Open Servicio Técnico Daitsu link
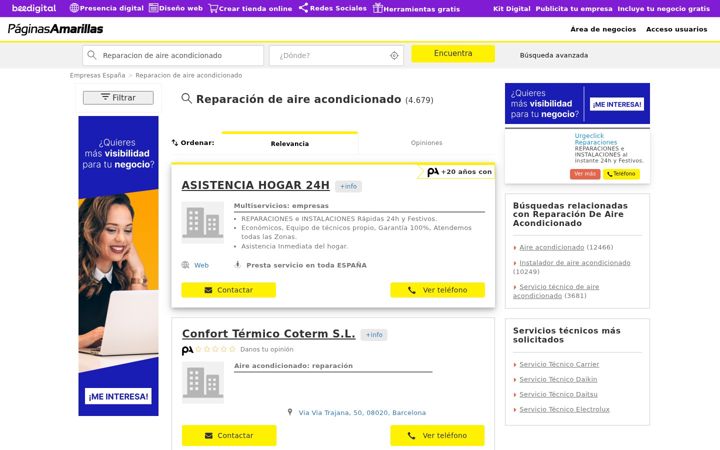This screenshot has height=450, width=720. tap(558, 394)
